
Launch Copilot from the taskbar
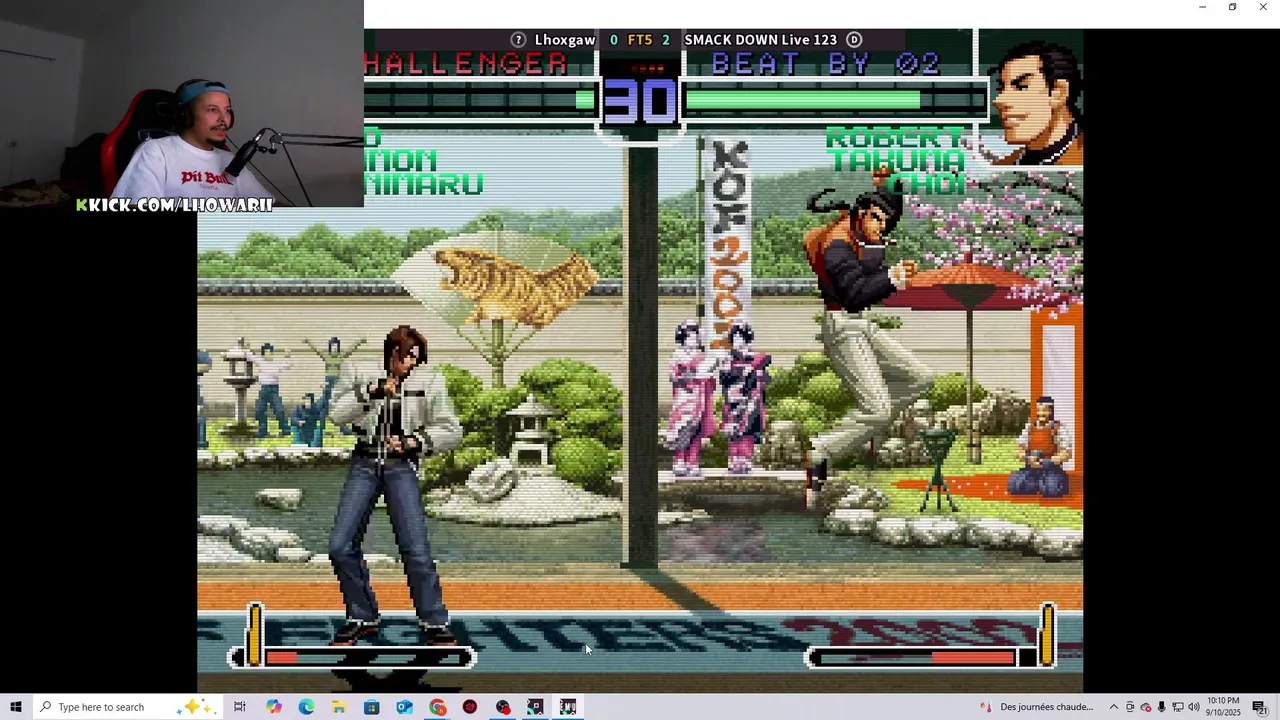(x=273, y=707)
